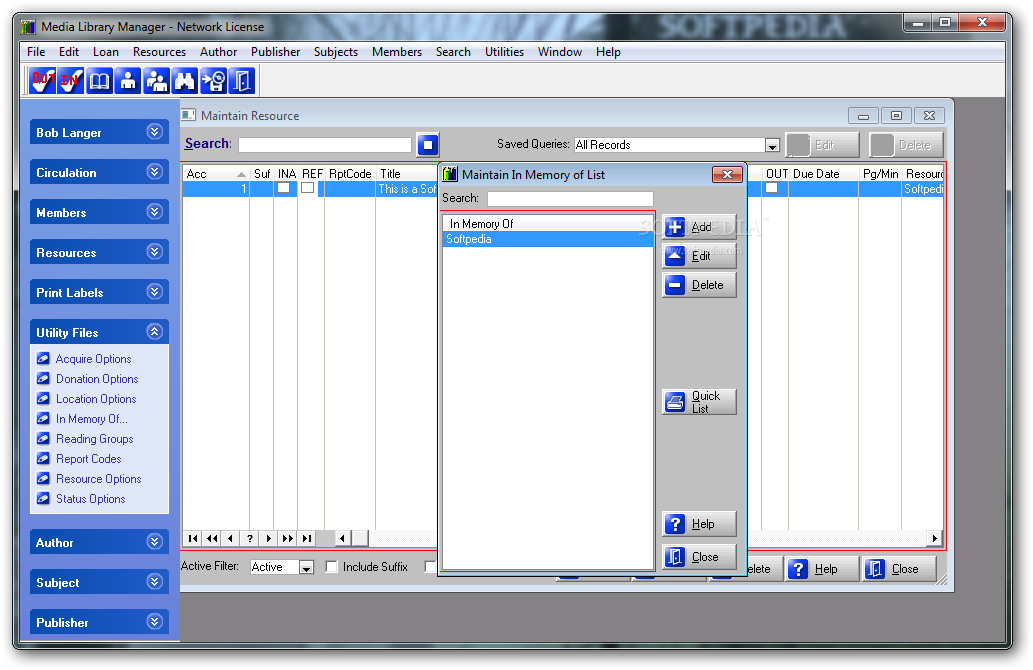Jump to first record navigation button
Screen dimensions: 1033x670
(193, 538)
